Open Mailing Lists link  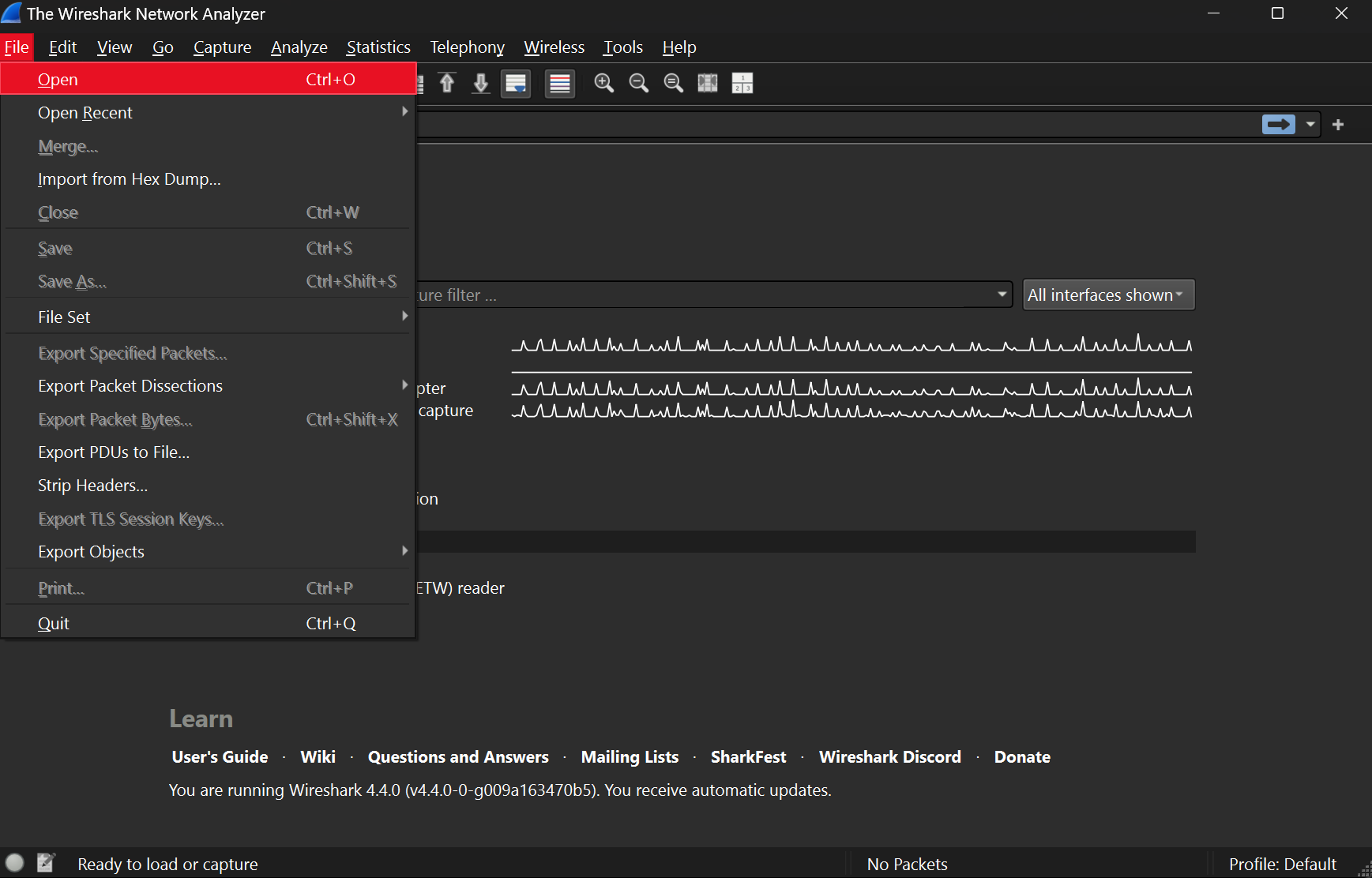(630, 756)
